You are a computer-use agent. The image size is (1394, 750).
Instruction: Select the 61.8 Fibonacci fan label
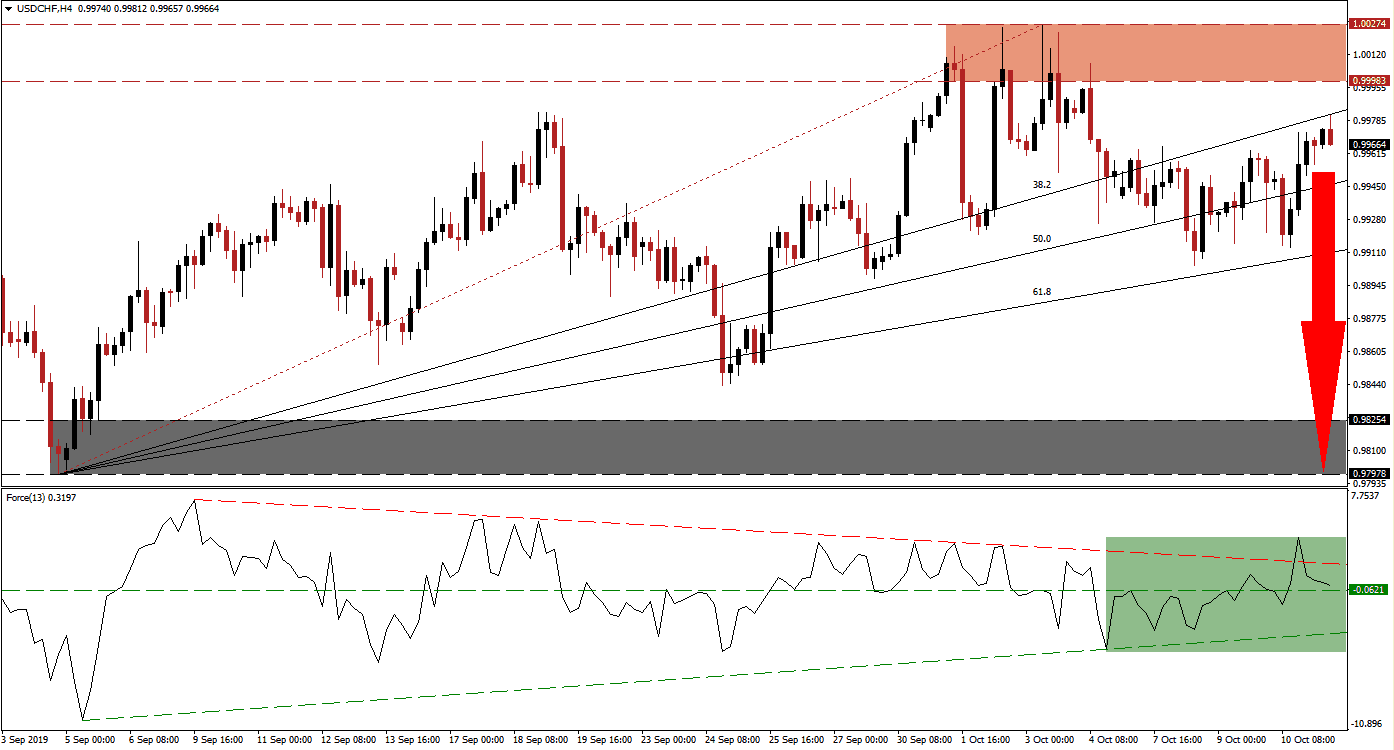tap(1041, 292)
